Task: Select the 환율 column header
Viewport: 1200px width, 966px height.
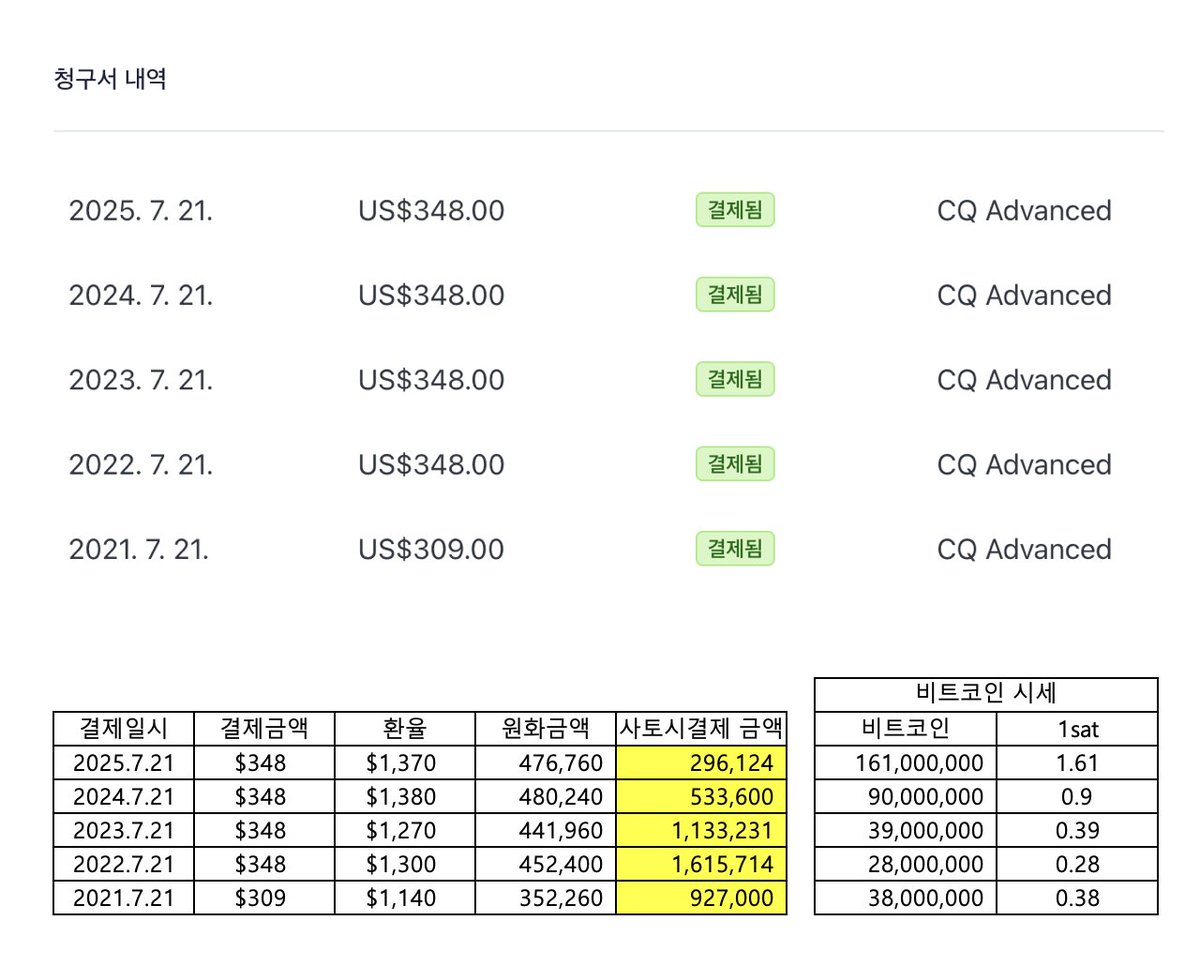Action: pyautogui.click(x=404, y=728)
